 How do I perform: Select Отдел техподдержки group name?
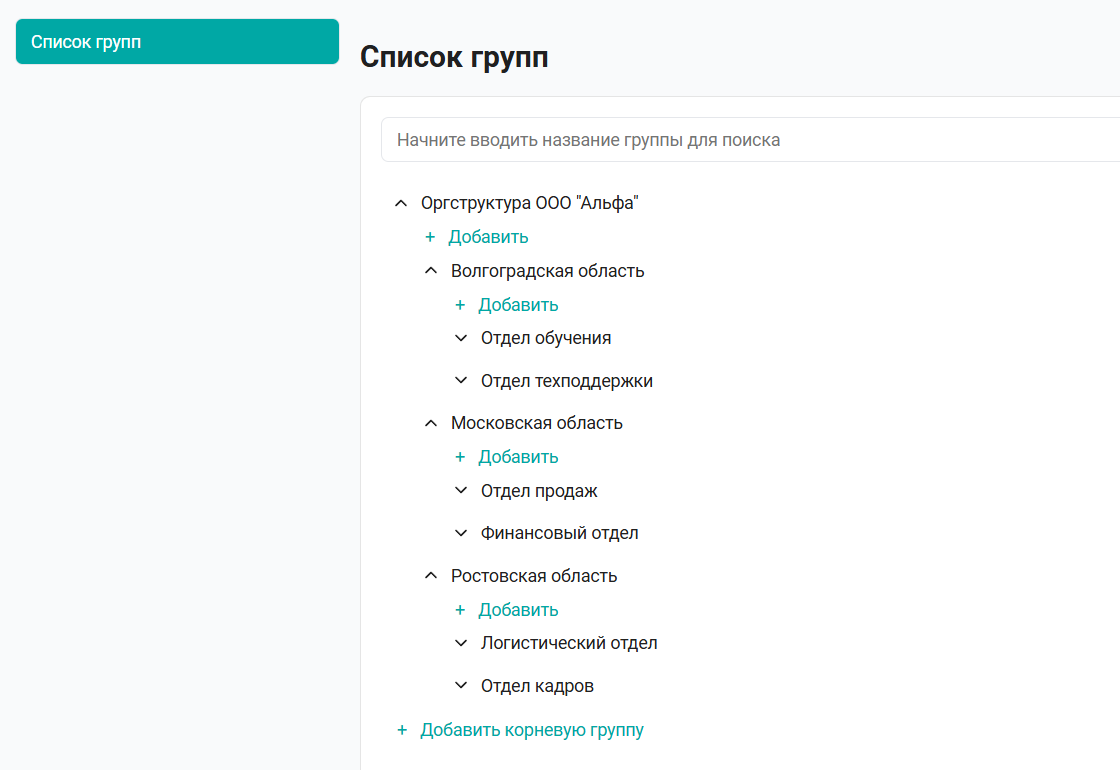tap(567, 381)
